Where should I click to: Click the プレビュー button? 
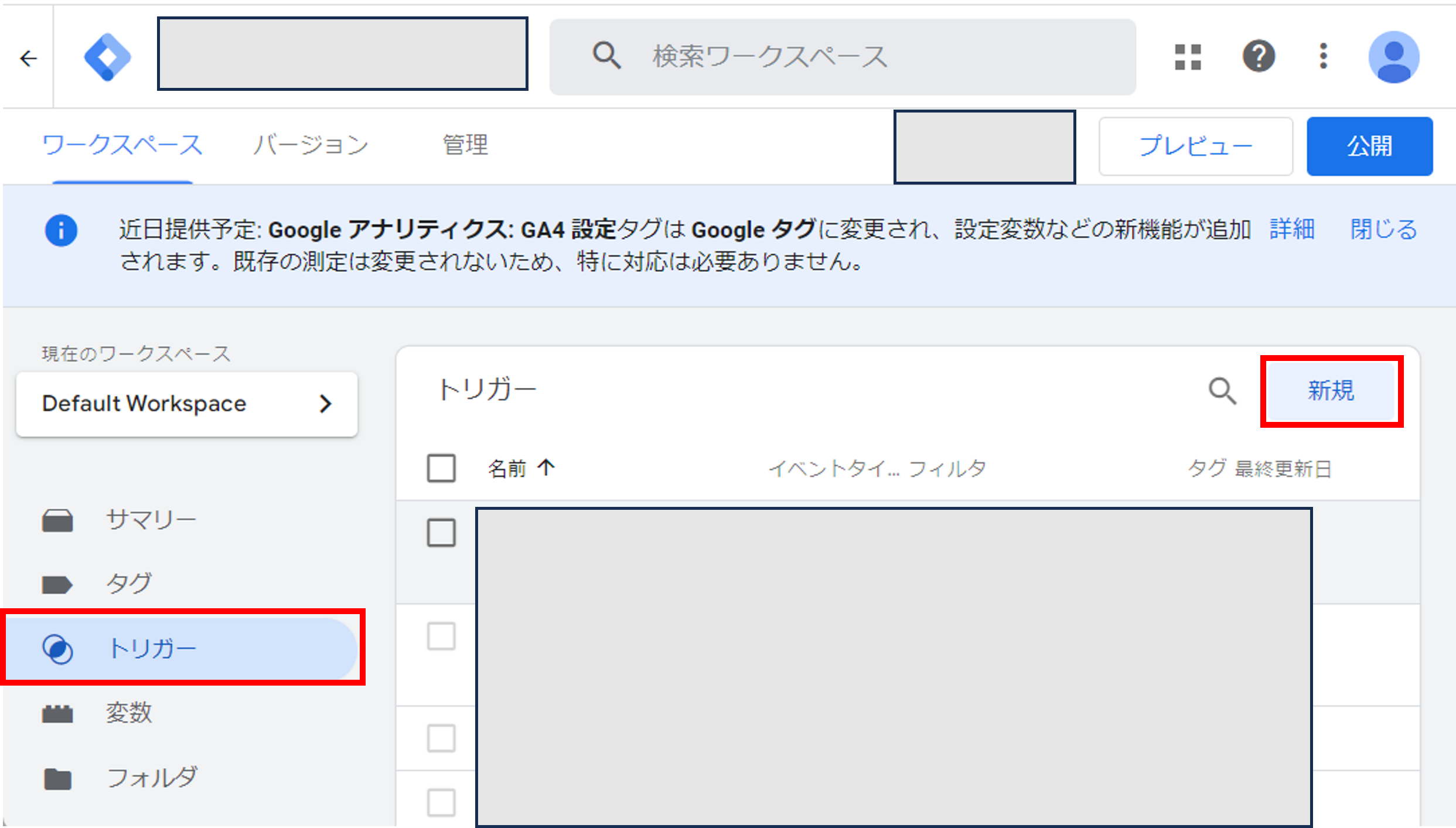(x=1195, y=146)
